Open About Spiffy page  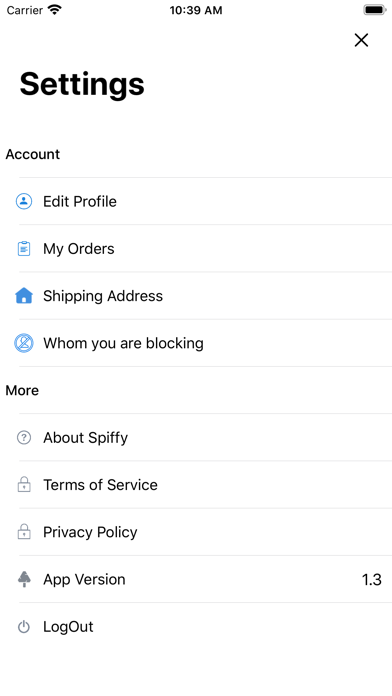pos(205,438)
